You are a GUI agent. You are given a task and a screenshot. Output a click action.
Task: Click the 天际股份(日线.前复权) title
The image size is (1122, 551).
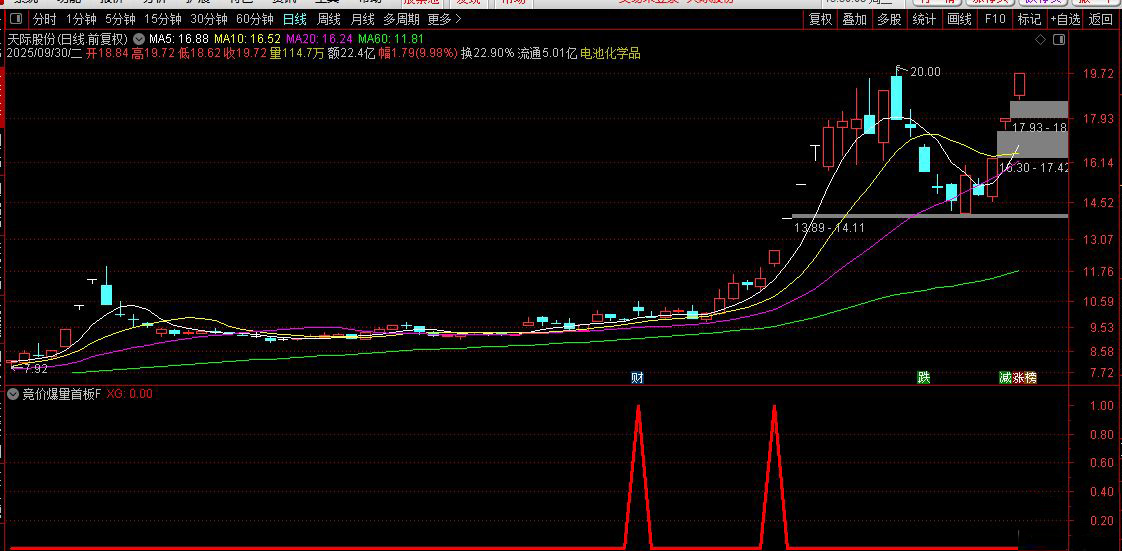68,39
